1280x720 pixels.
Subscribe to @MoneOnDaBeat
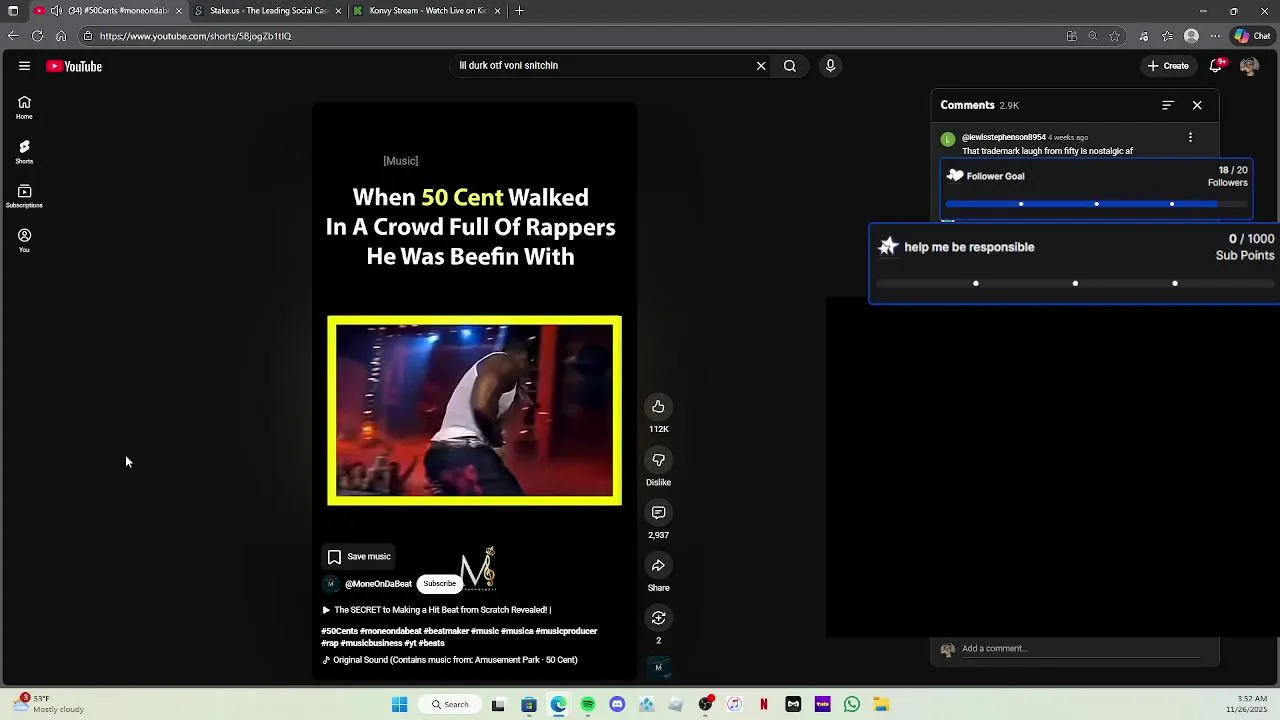pyautogui.click(x=439, y=584)
